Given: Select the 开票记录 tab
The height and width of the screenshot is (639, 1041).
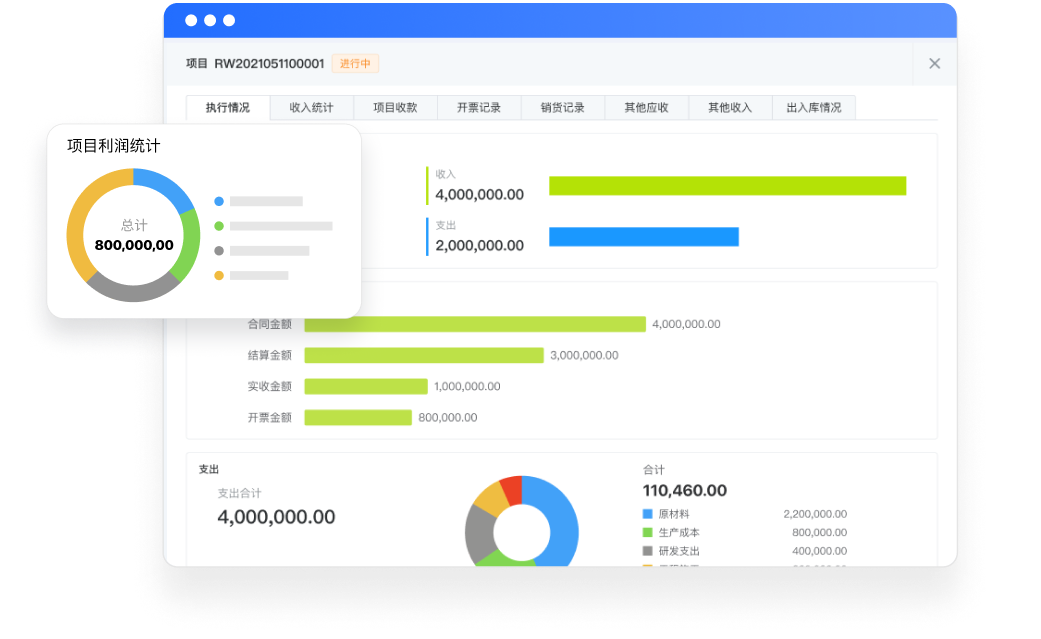Looking at the screenshot, I should 479,108.
